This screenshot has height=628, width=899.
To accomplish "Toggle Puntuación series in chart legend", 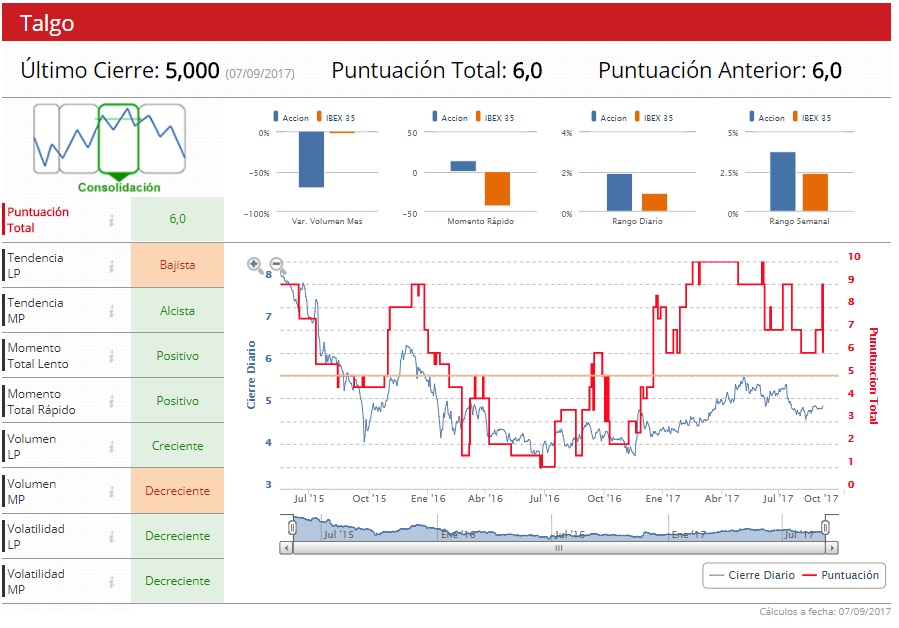I will (x=841, y=575).
